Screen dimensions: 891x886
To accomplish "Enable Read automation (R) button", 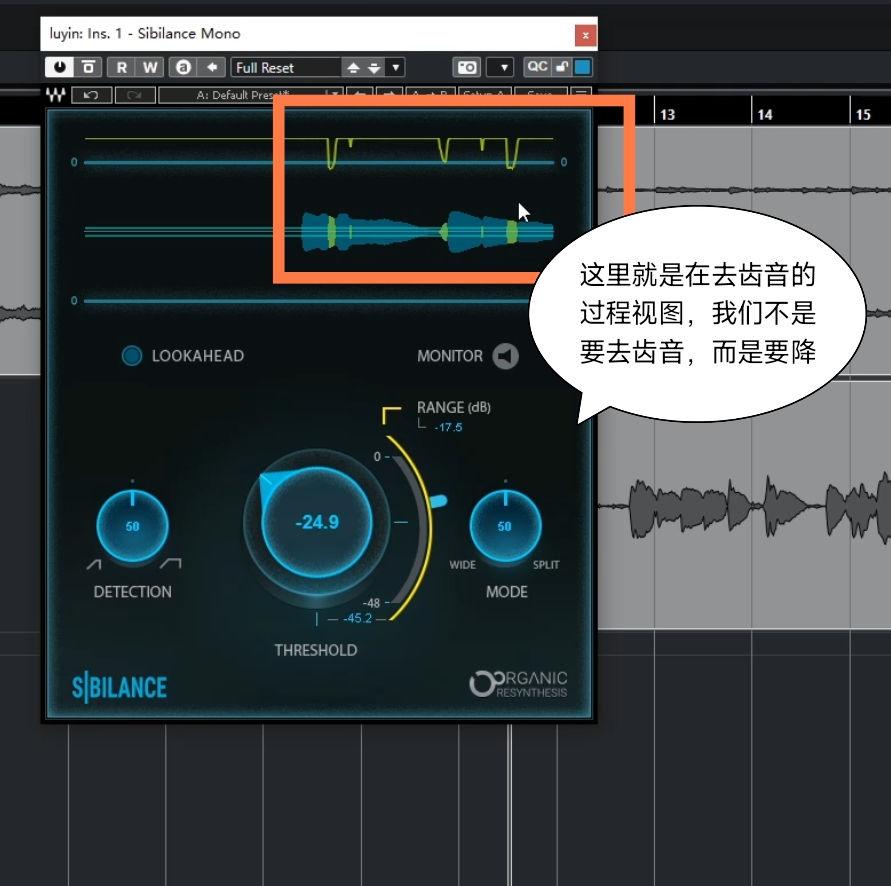I will (121, 67).
